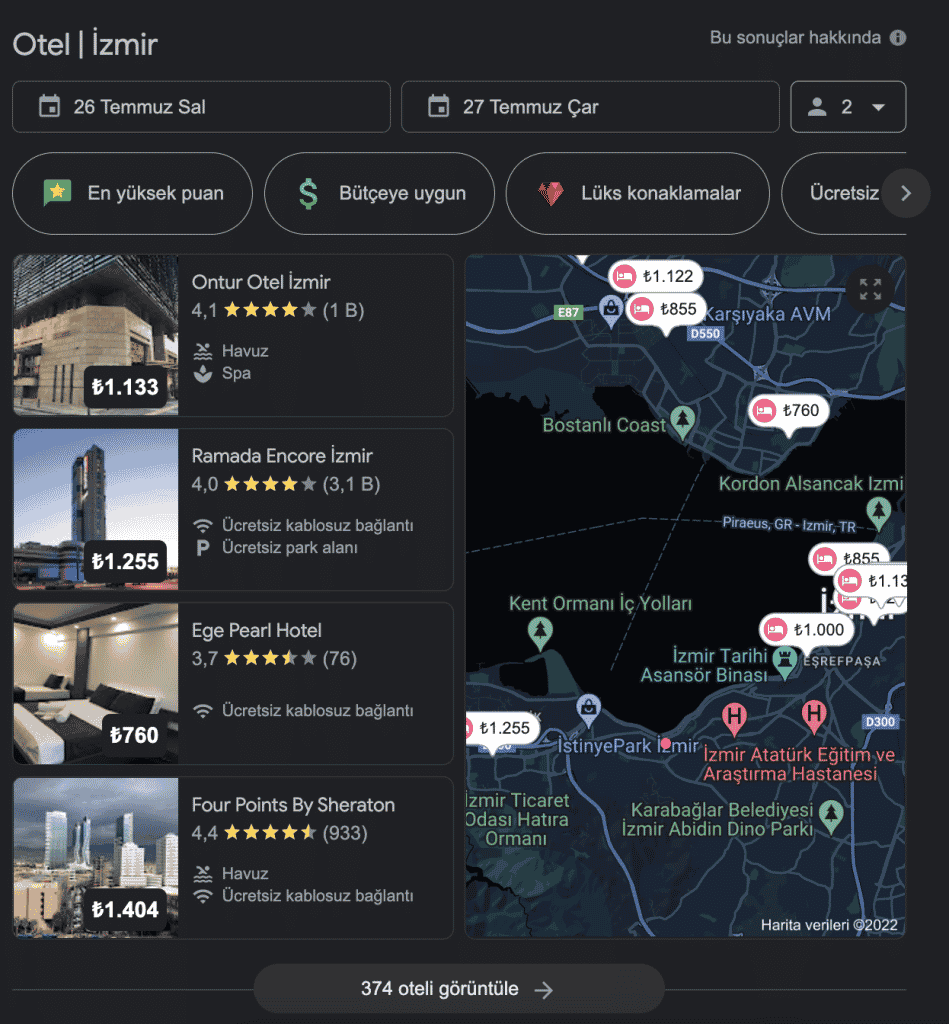Open check-in date 26 Temmuz Sal
Viewport: 949px width, 1024px height.
point(201,107)
